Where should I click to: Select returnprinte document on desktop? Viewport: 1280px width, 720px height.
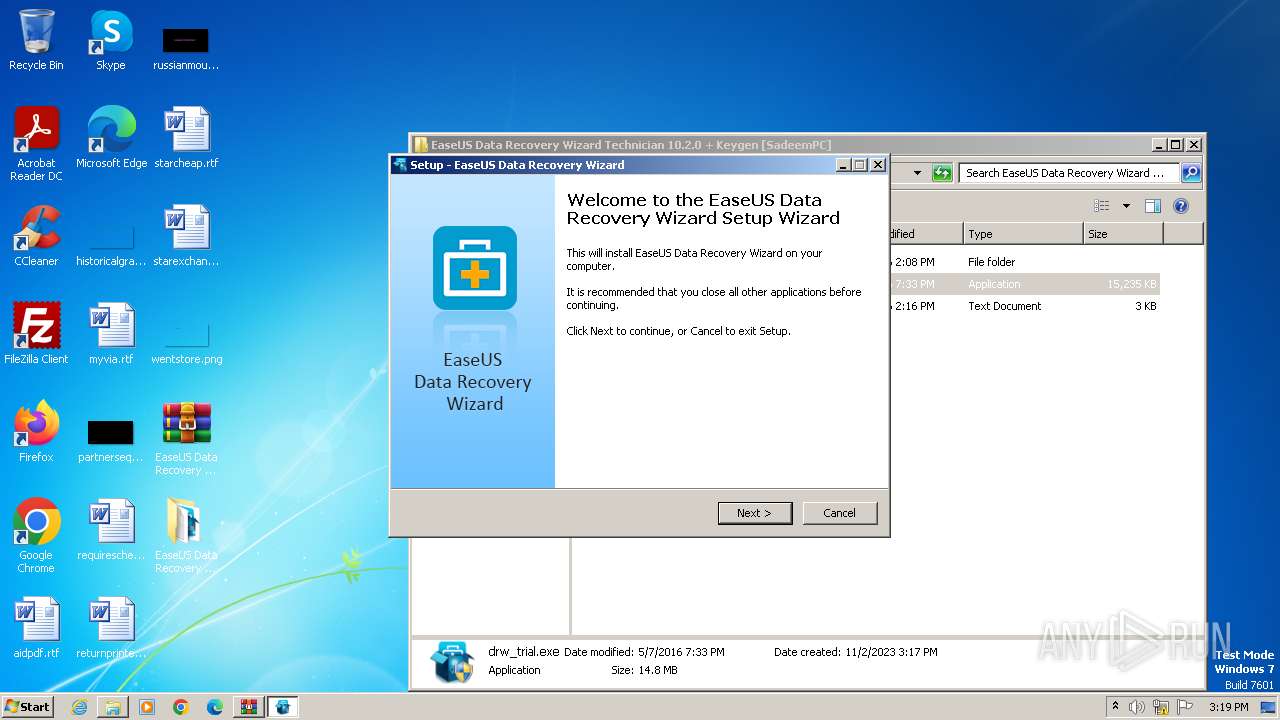pos(111,628)
